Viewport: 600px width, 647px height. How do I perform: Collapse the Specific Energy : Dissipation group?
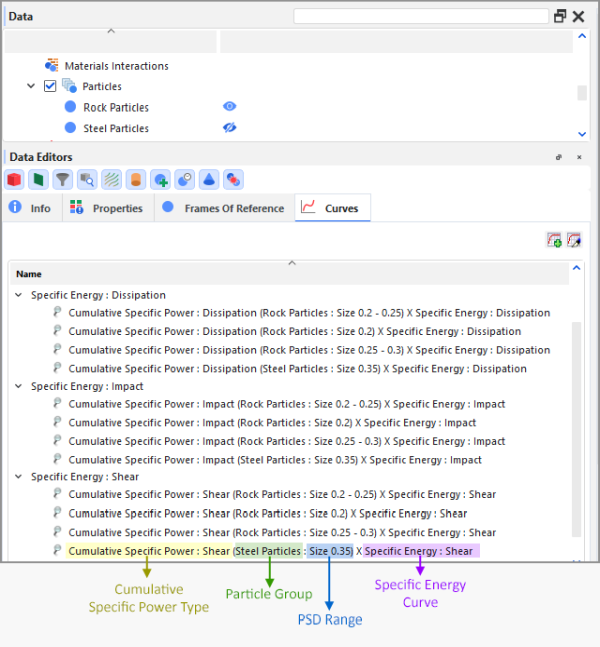tap(18, 296)
